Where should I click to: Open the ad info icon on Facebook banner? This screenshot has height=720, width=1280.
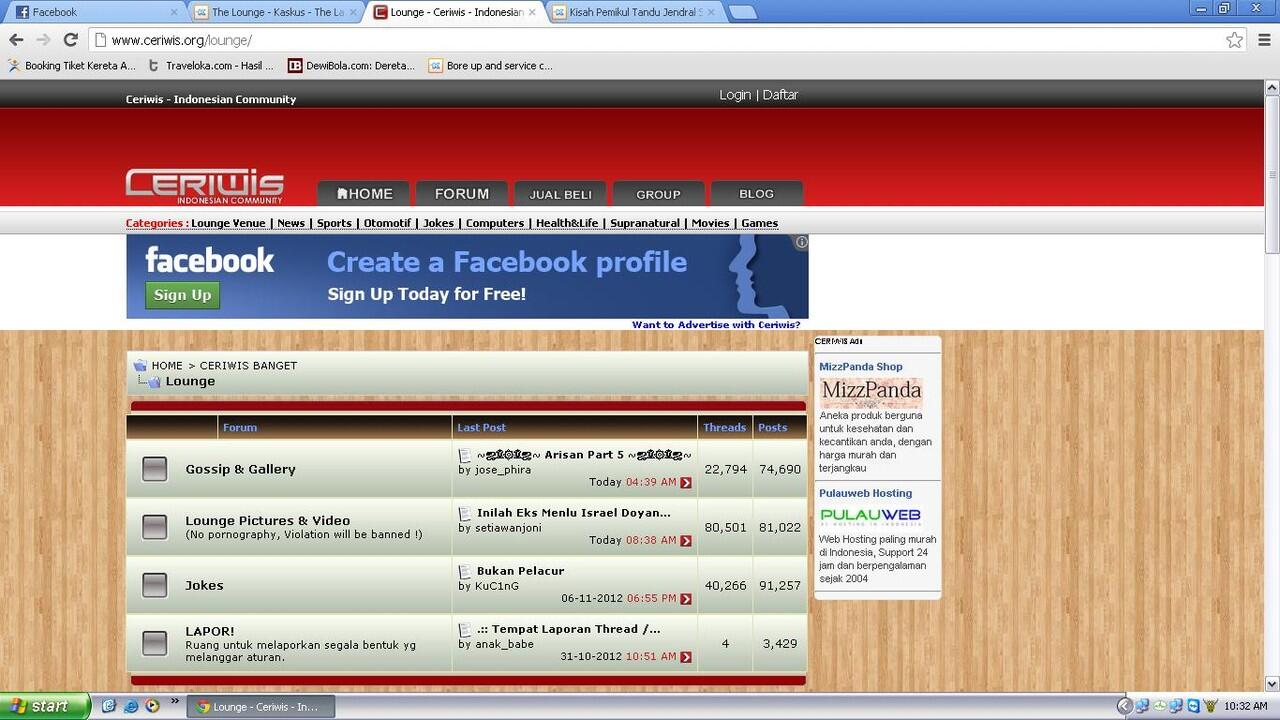[x=801, y=242]
